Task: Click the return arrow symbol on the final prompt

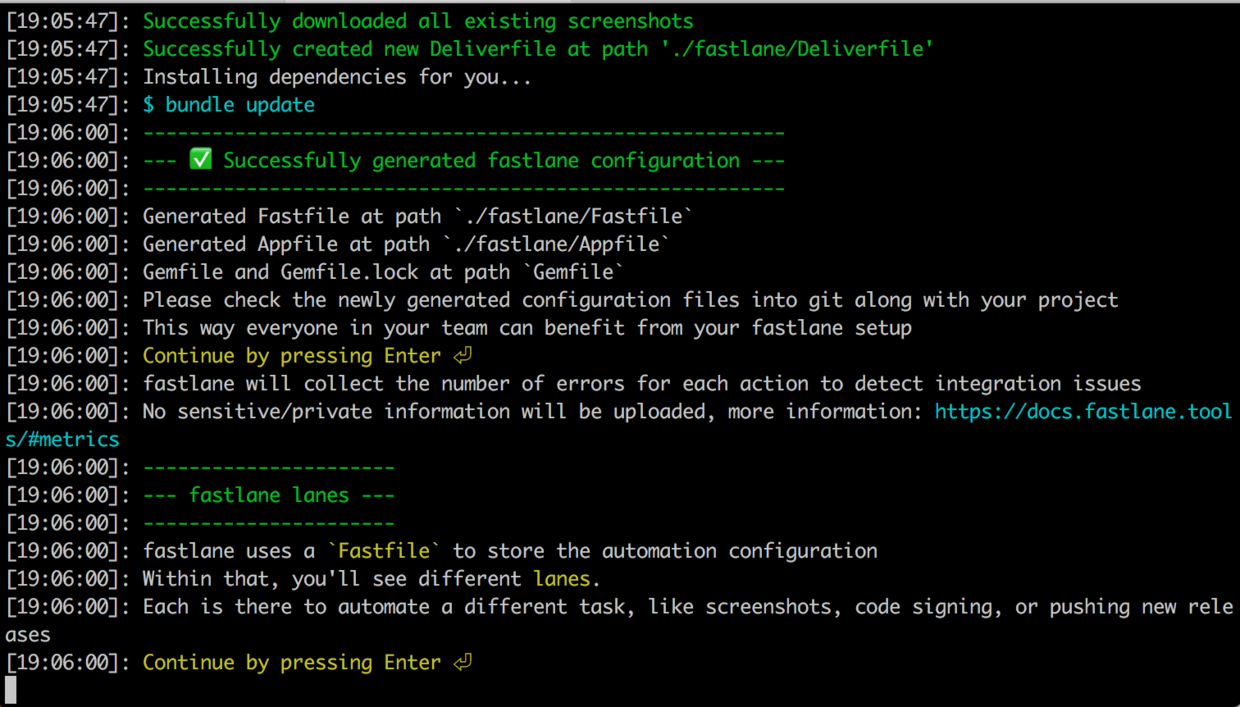Action: click(462, 662)
